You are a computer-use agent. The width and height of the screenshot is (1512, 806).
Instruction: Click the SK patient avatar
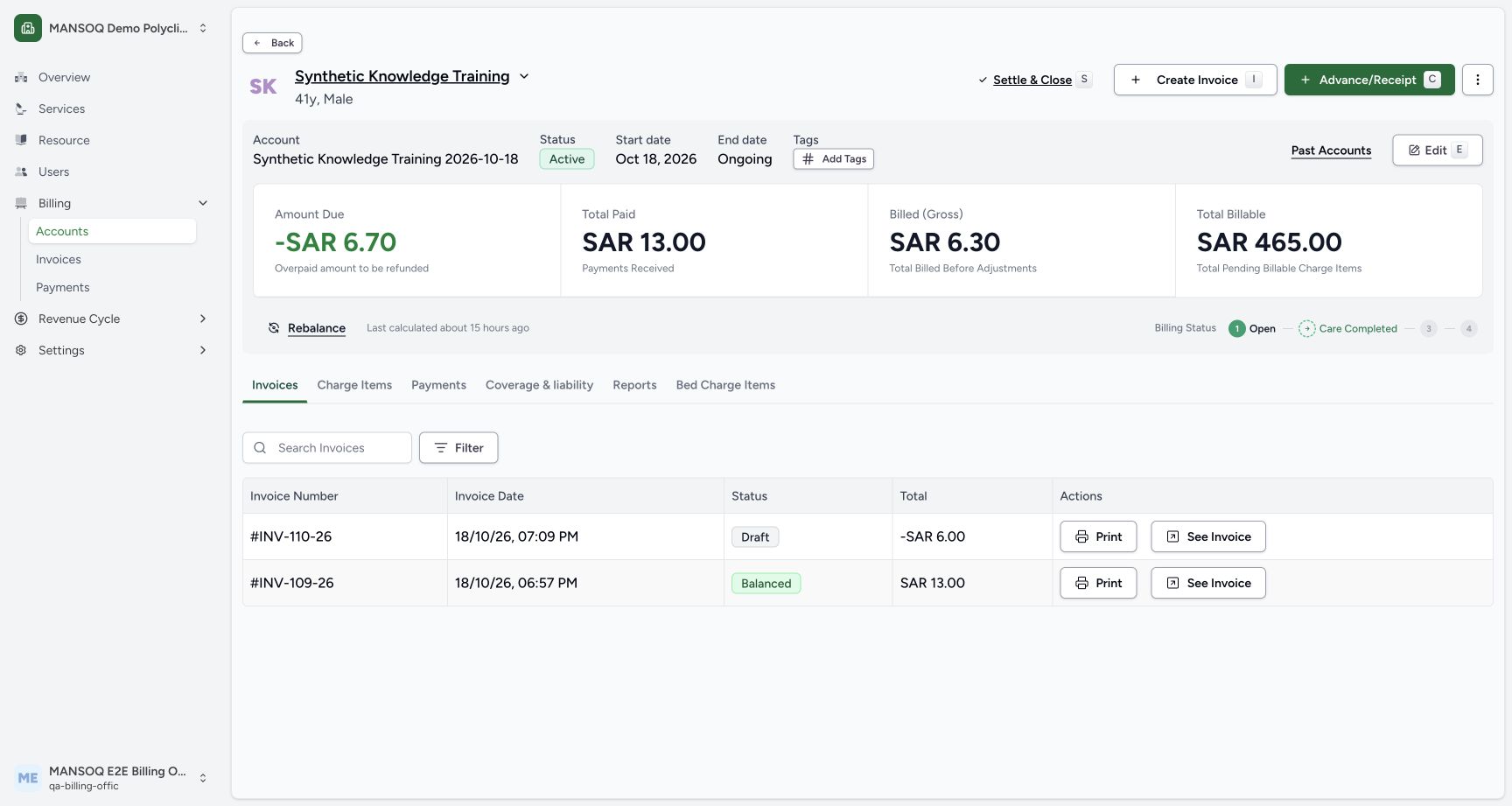click(263, 87)
